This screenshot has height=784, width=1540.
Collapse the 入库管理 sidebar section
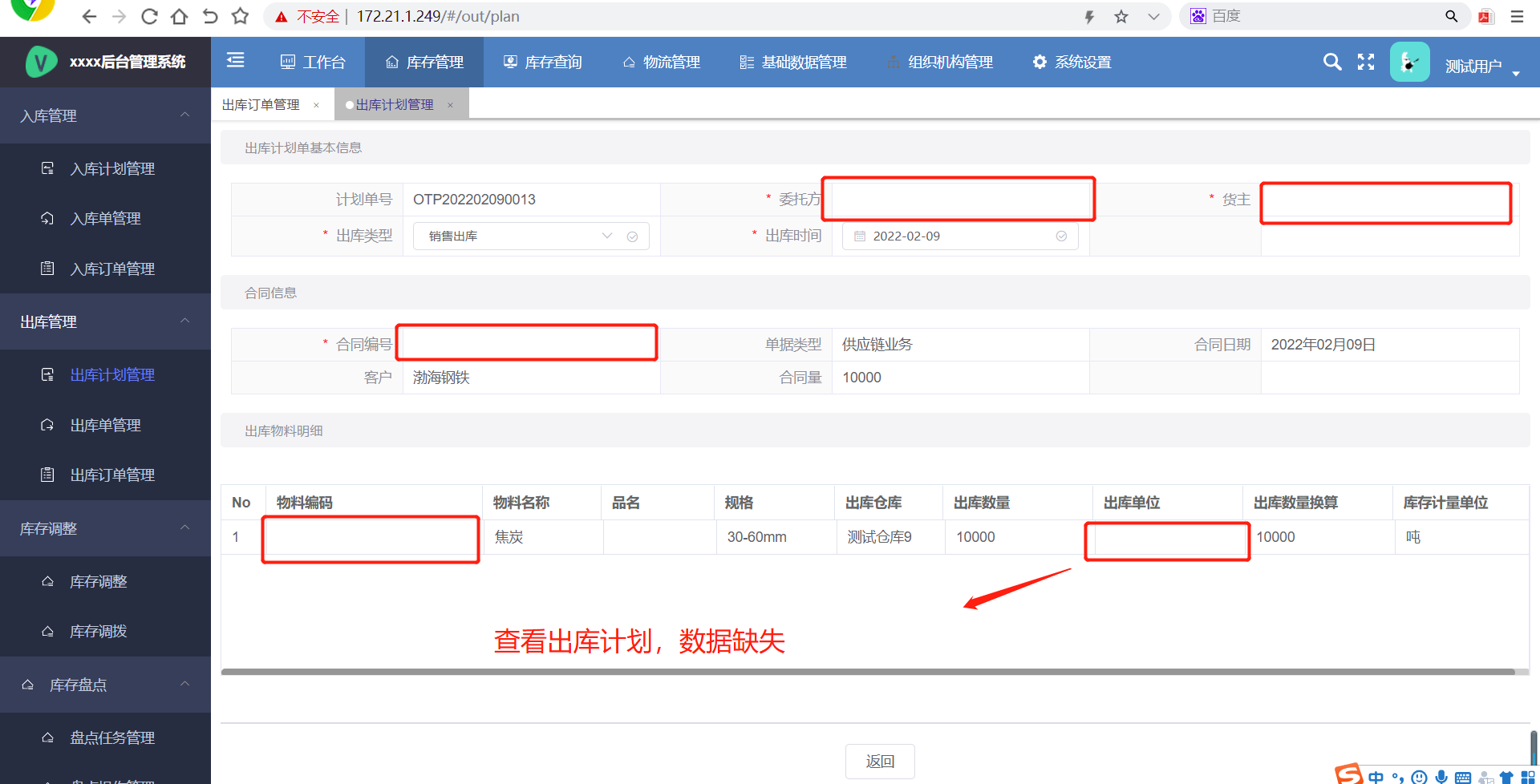[x=105, y=115]
